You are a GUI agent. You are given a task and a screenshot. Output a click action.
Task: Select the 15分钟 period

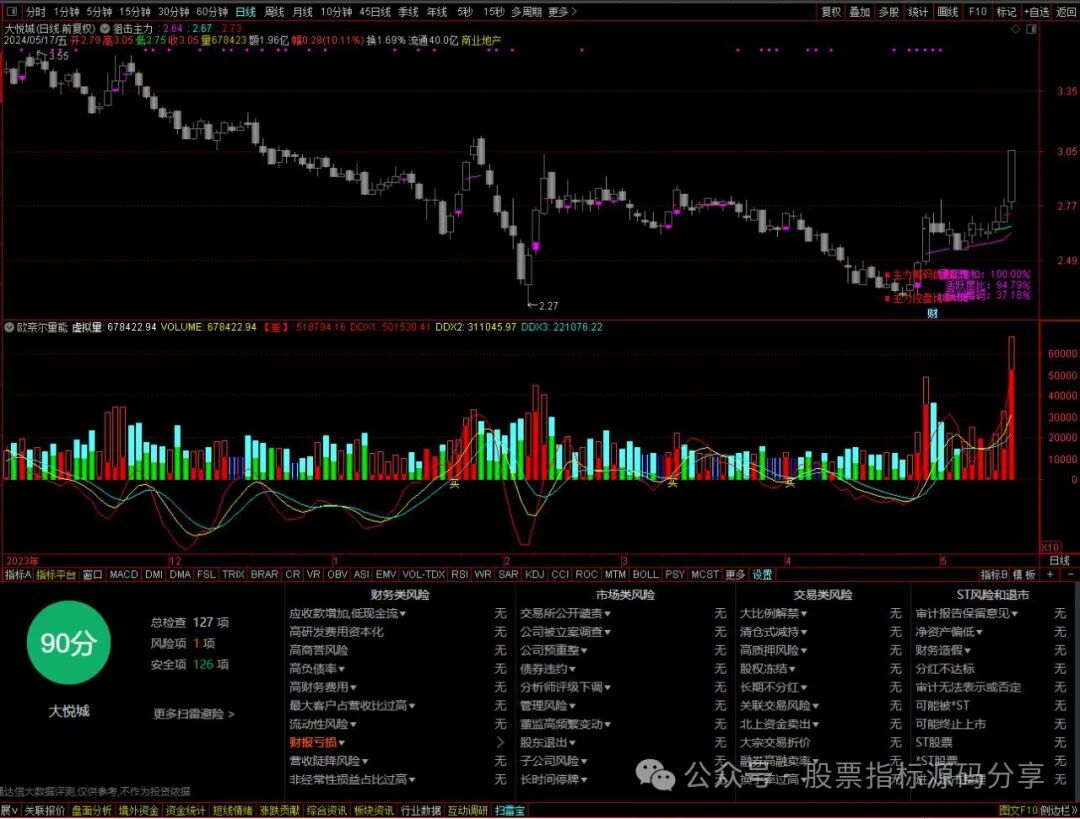click(134, 12)
